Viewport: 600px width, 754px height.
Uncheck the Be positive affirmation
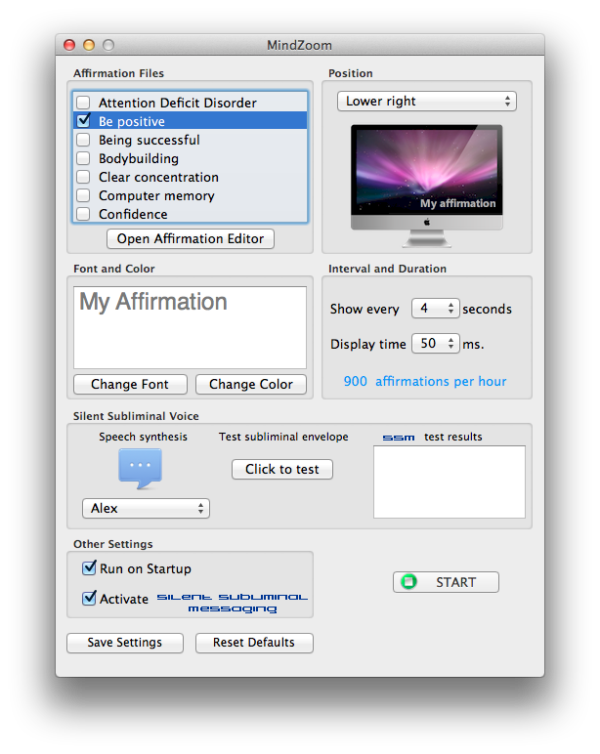pyautogui.click(x=84, y=121)
